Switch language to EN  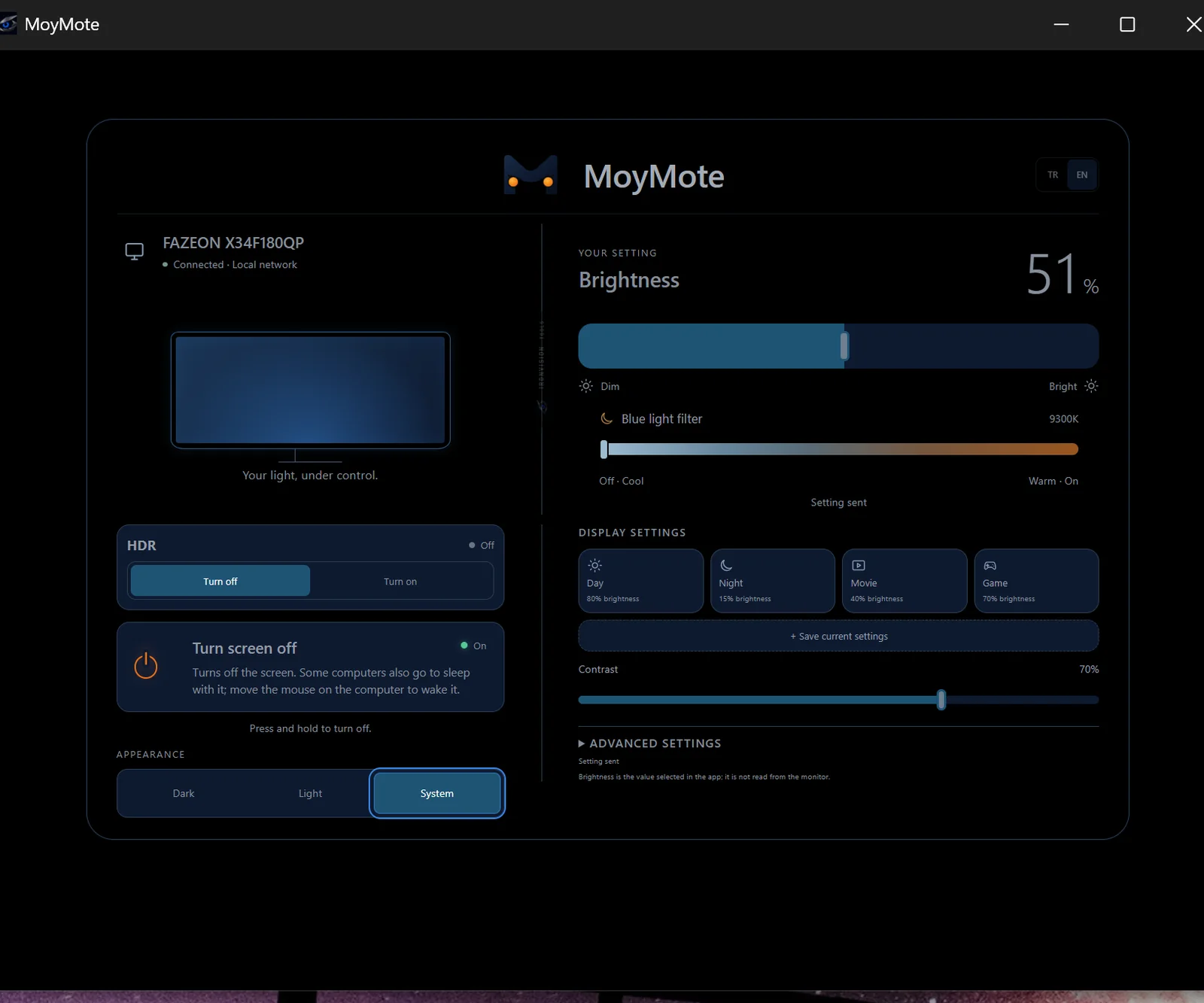click(1082, 175)
